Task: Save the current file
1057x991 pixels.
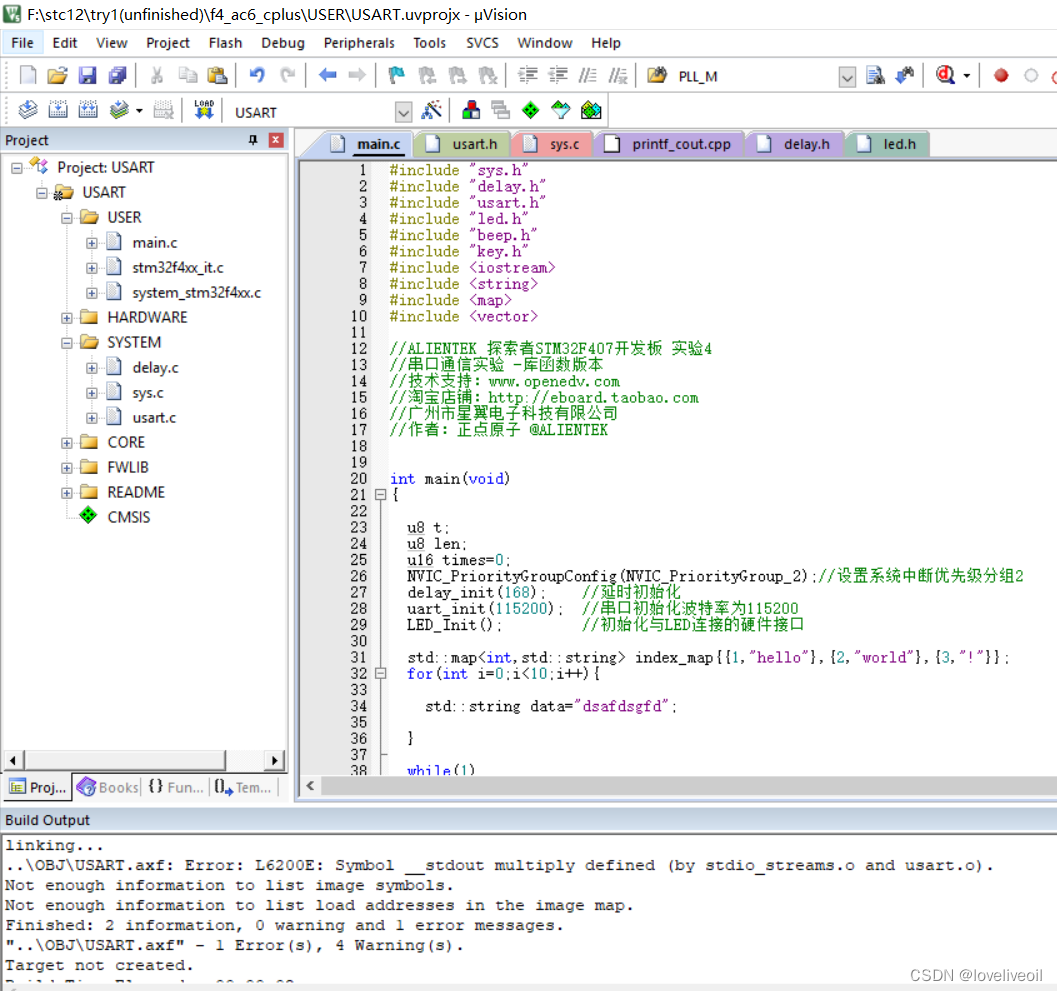Action: coord(88,76)
